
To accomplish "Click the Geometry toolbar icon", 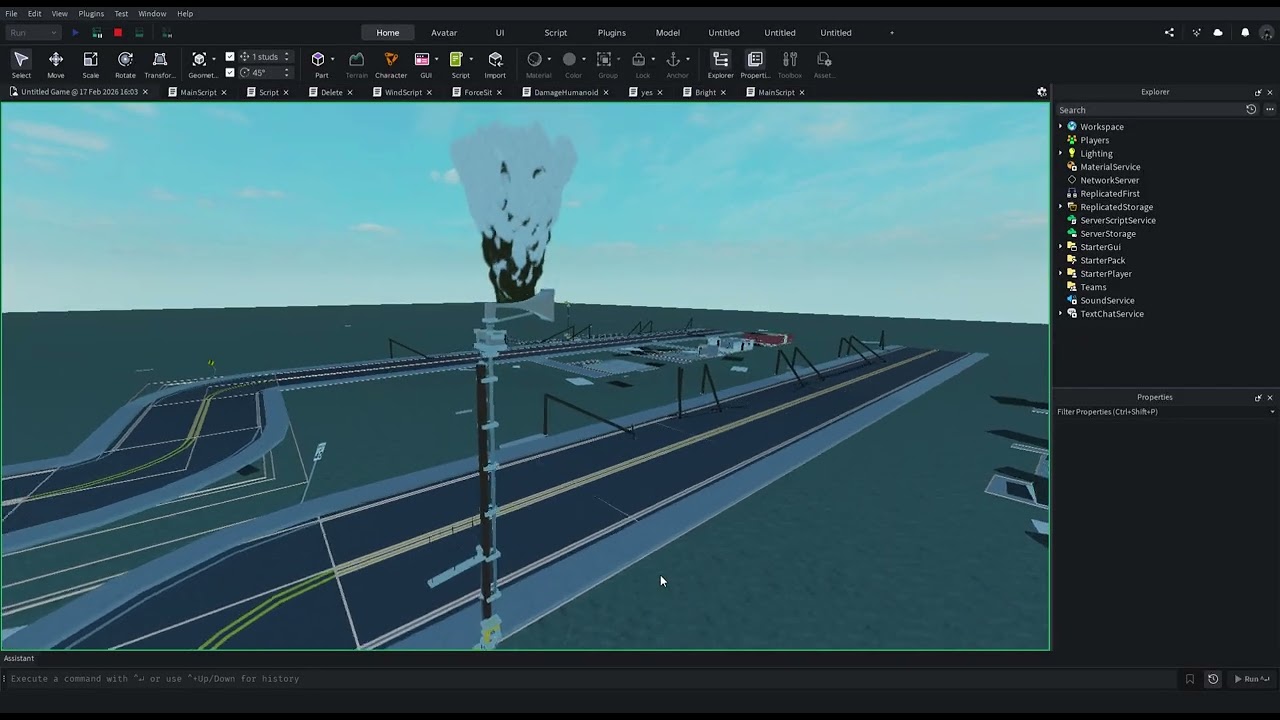I will click(199, 60).
